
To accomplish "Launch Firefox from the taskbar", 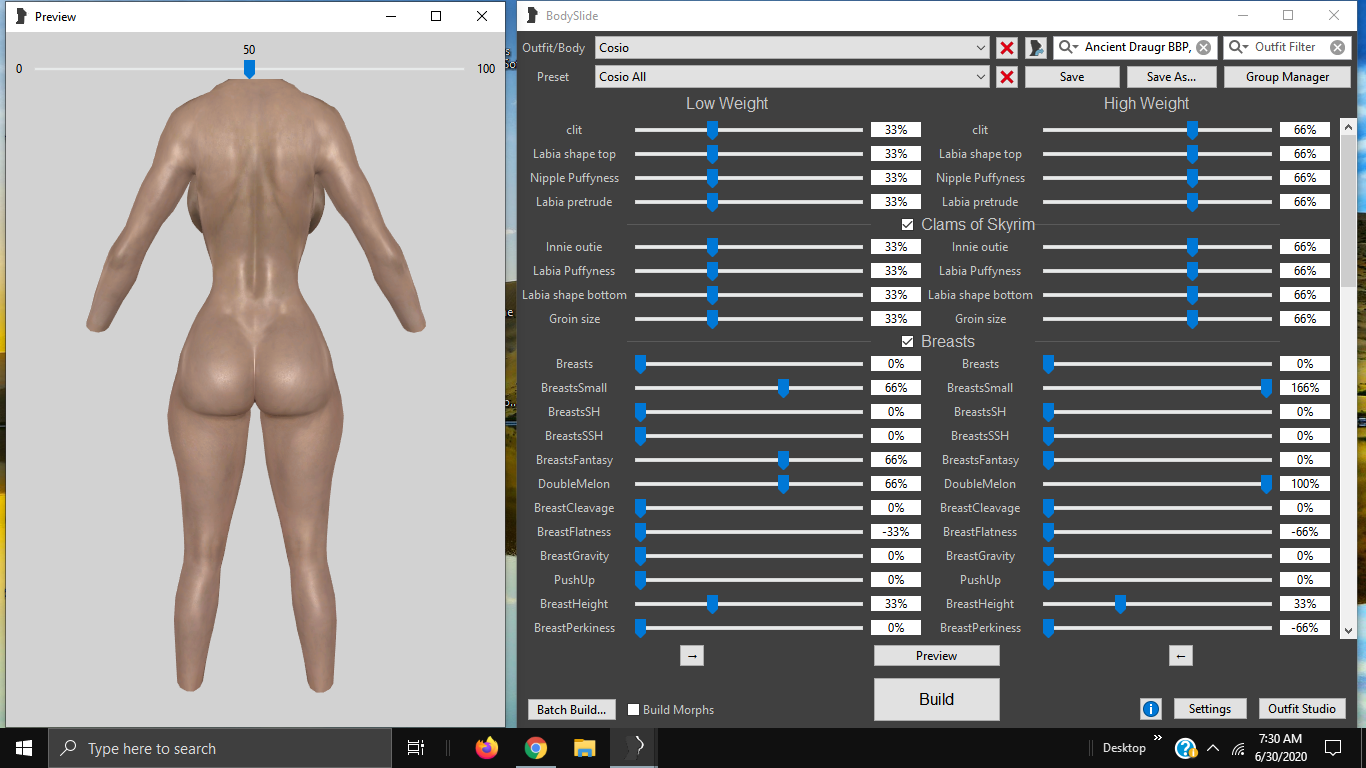I will pos(487,748).
